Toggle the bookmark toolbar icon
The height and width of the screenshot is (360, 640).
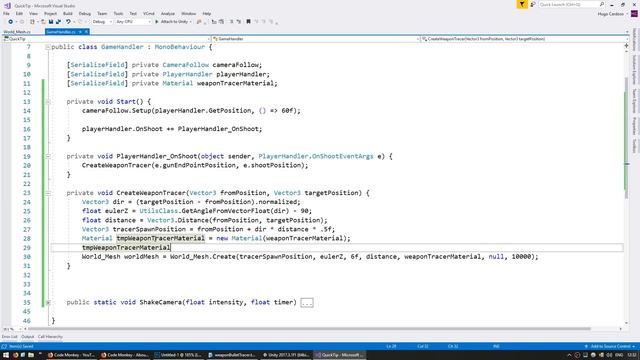(x=248, y=22)
